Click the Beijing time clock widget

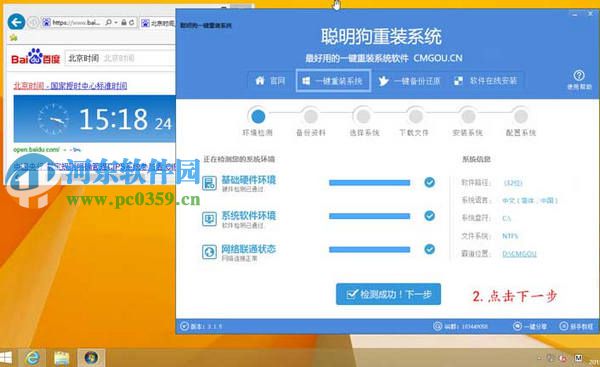(x=95, y=119)
